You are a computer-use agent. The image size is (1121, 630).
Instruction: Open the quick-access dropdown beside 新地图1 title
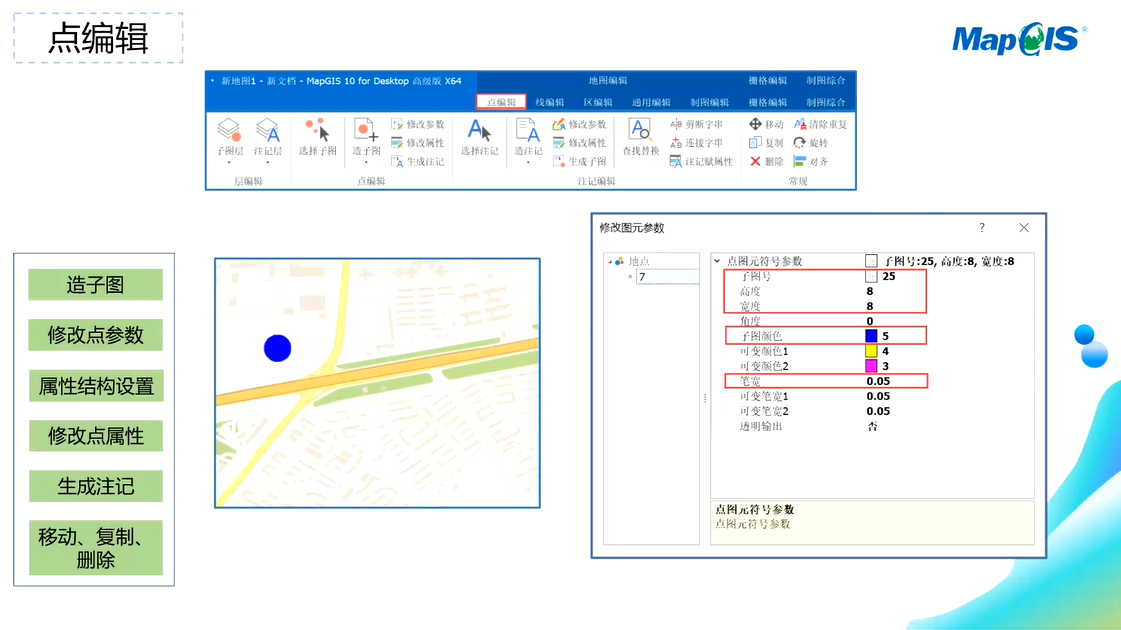(x=212, y=81)
